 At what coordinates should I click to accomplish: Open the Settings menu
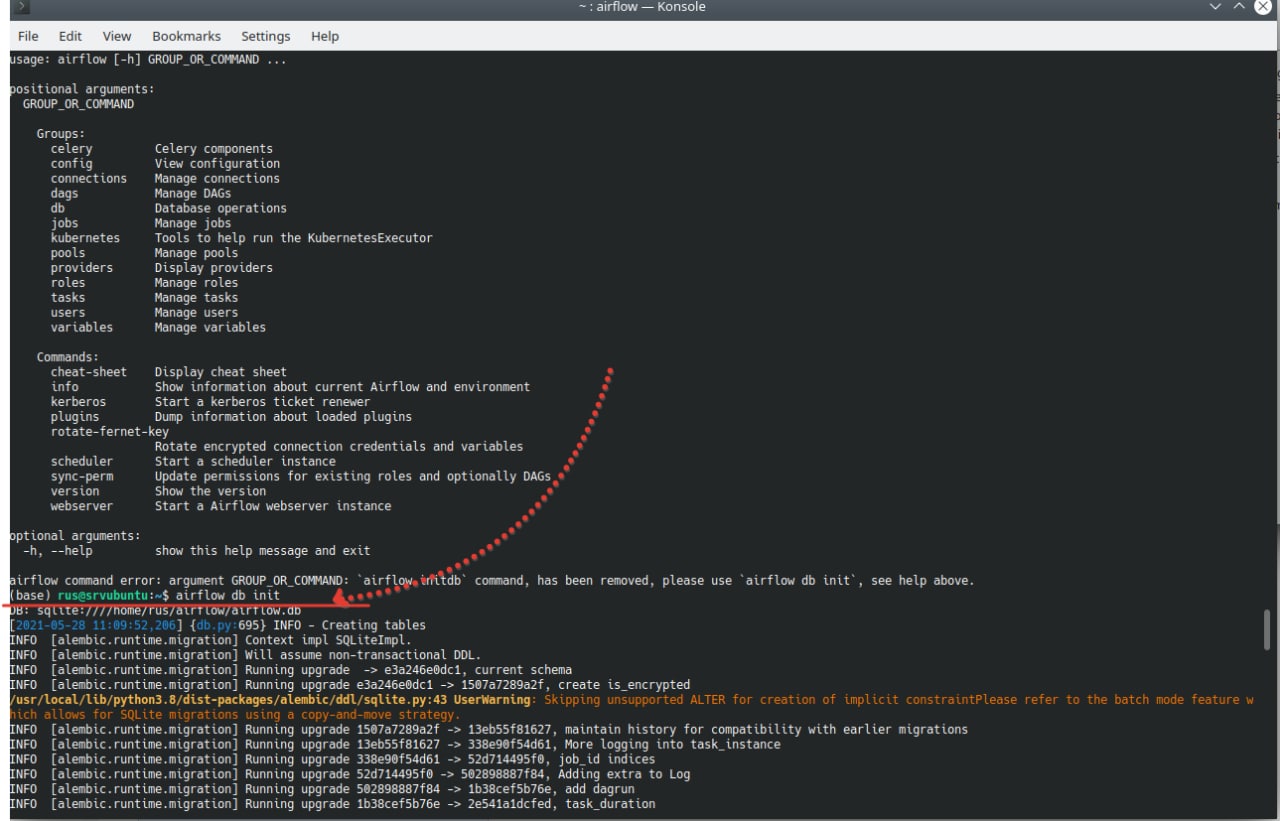coord(265,36)
